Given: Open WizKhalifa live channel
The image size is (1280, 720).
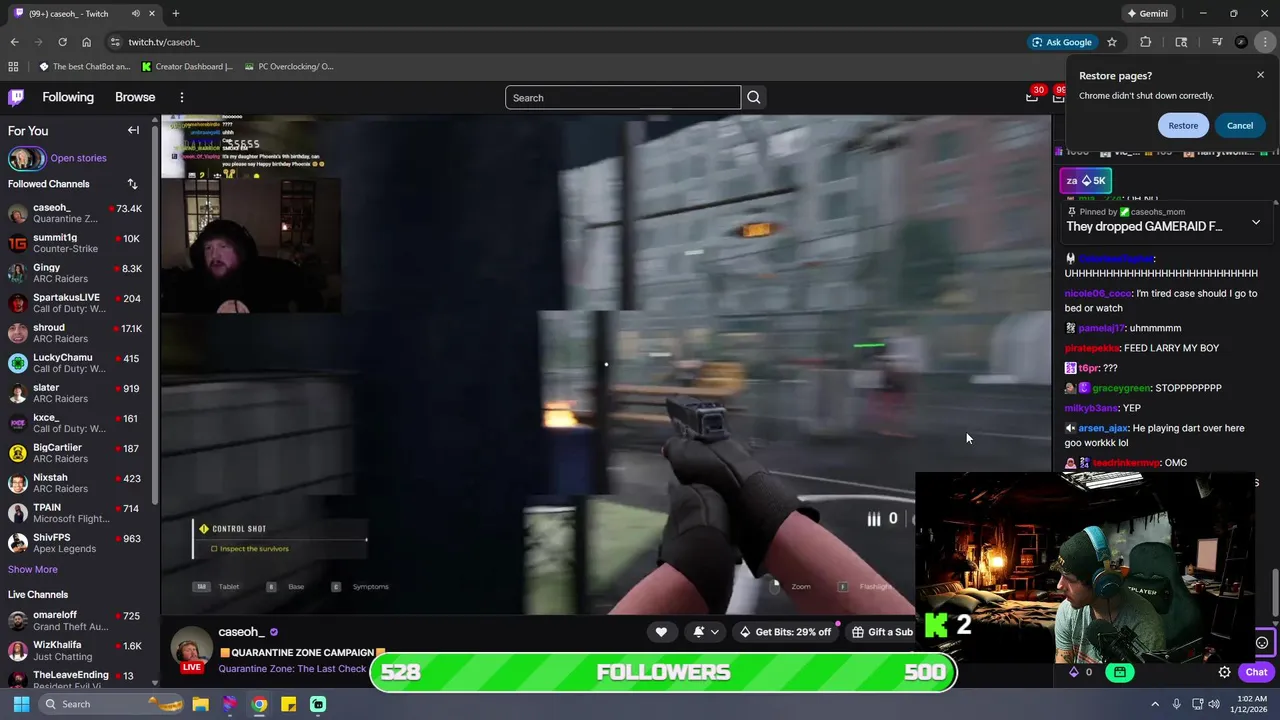Looking at the screenshot, I should click(x=76, y=651).
